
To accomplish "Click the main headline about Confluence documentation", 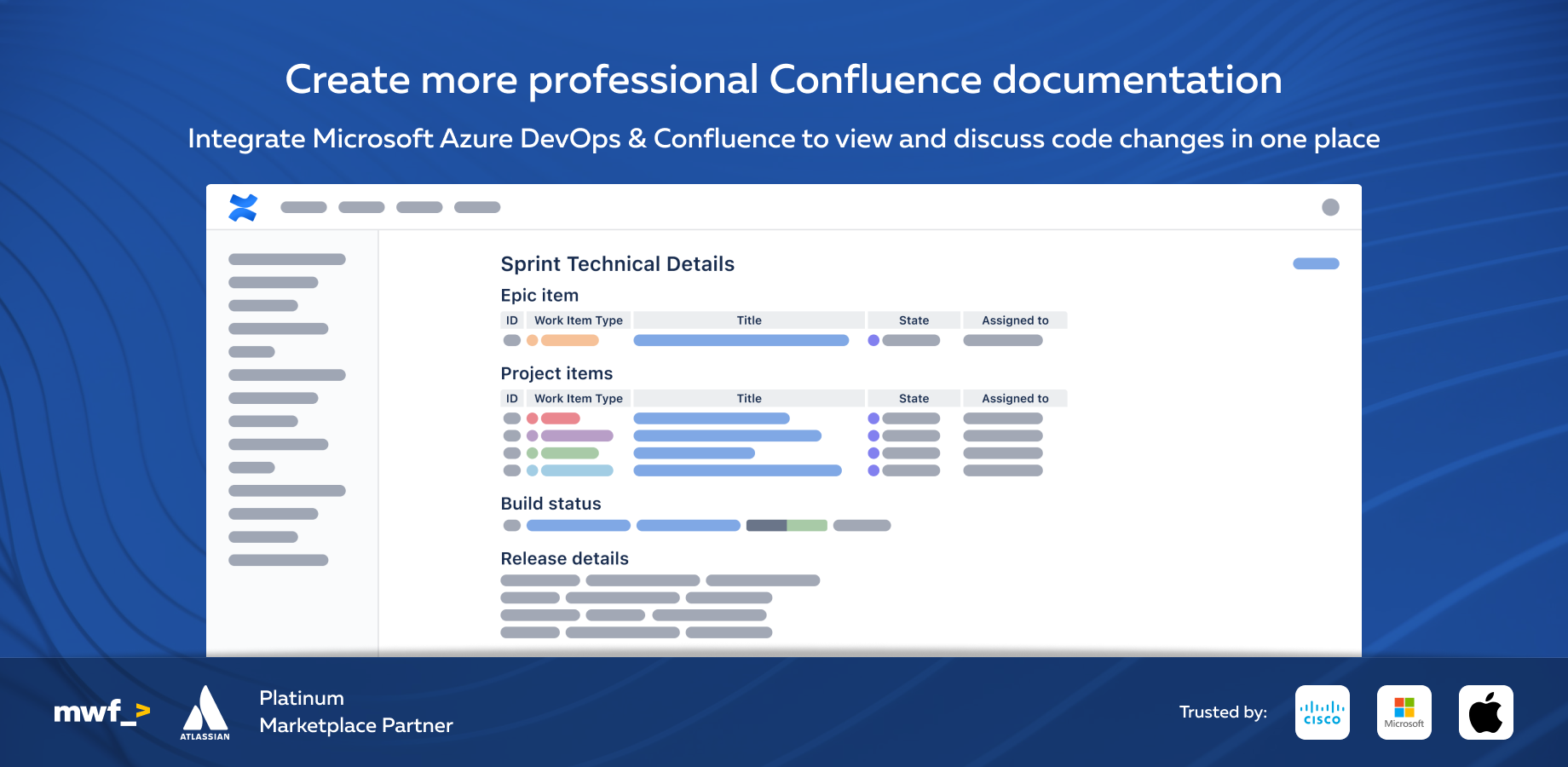I will [784, 80].
